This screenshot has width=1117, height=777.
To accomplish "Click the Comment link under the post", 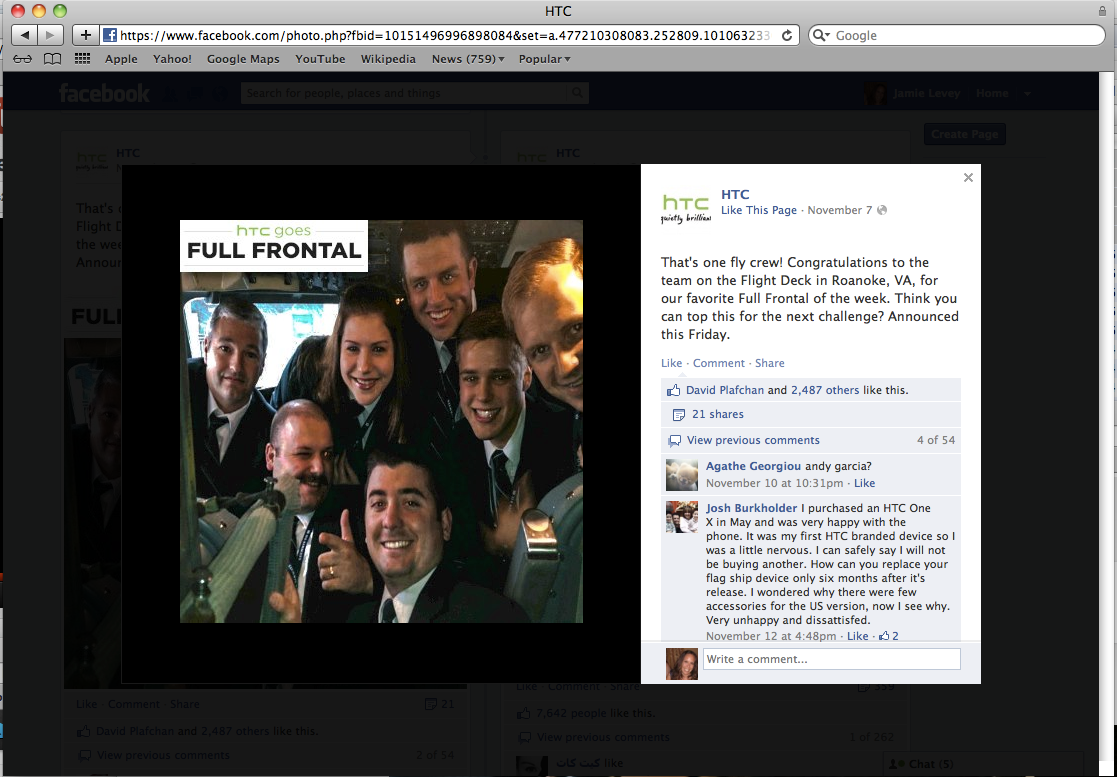I will coord(719,363).
